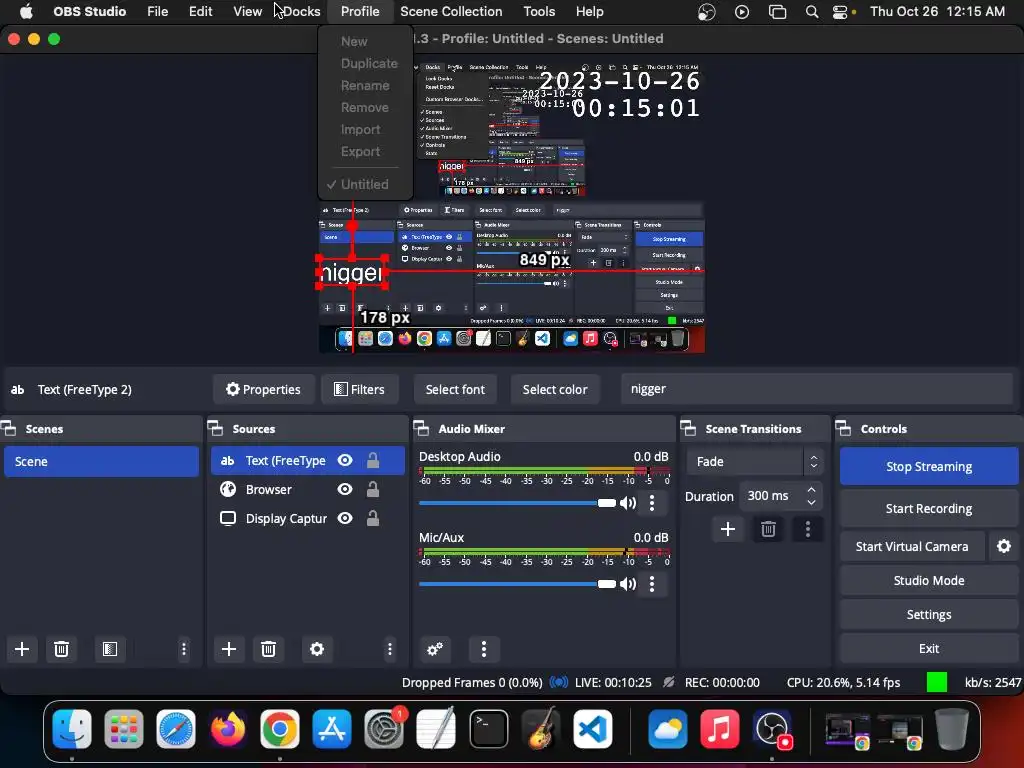
Task: Add a new source with plus icon
Action: pos(229,648)
